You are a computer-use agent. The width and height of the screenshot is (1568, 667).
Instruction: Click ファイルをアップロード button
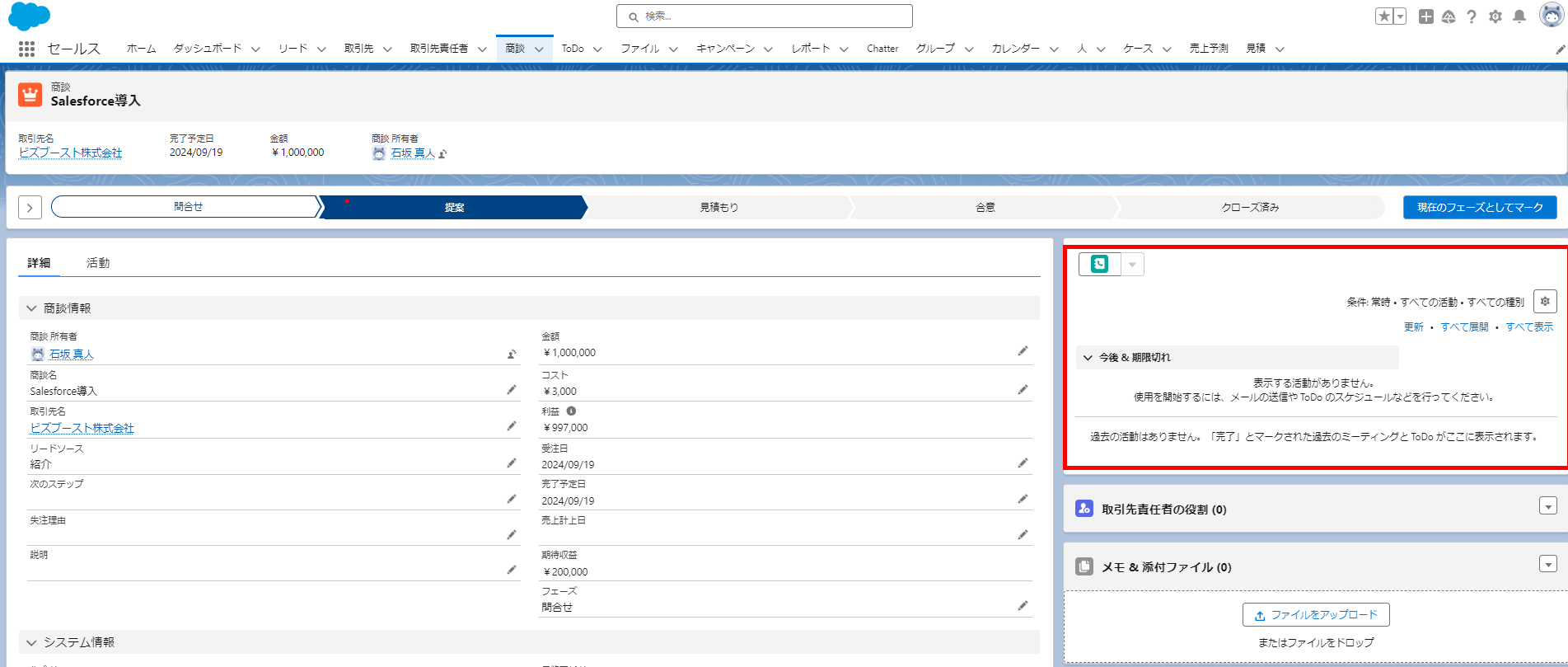coord(1316,615)
